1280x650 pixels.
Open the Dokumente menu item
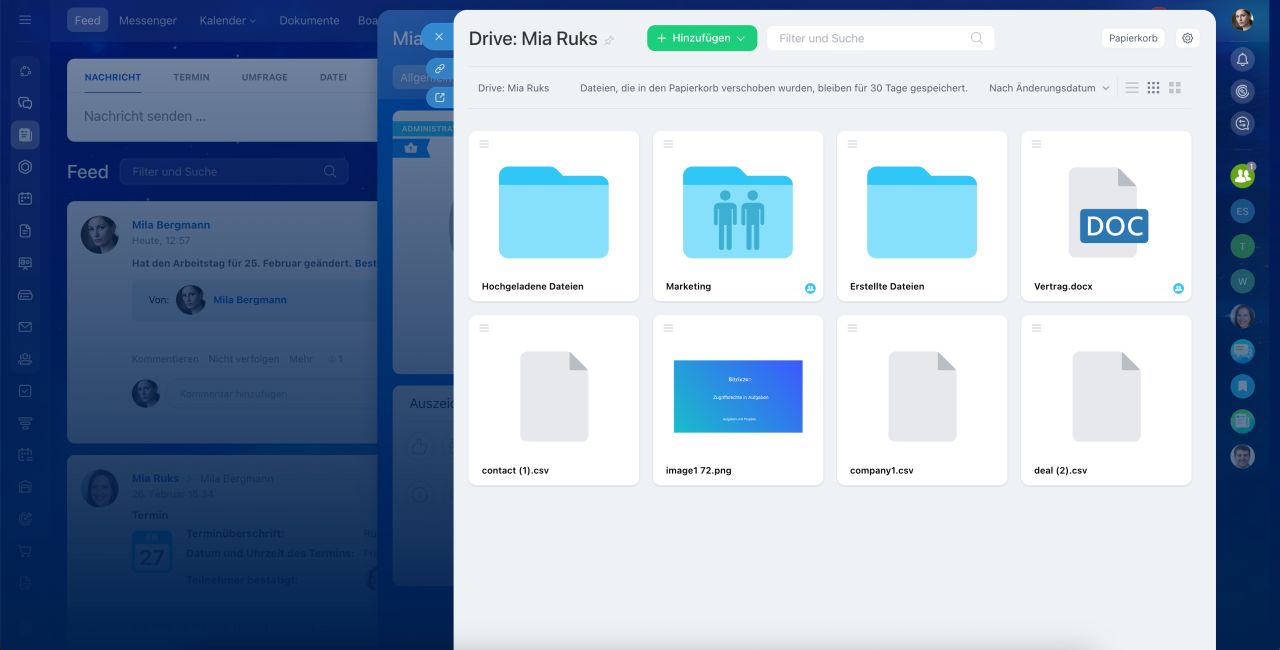click(309, 20)
